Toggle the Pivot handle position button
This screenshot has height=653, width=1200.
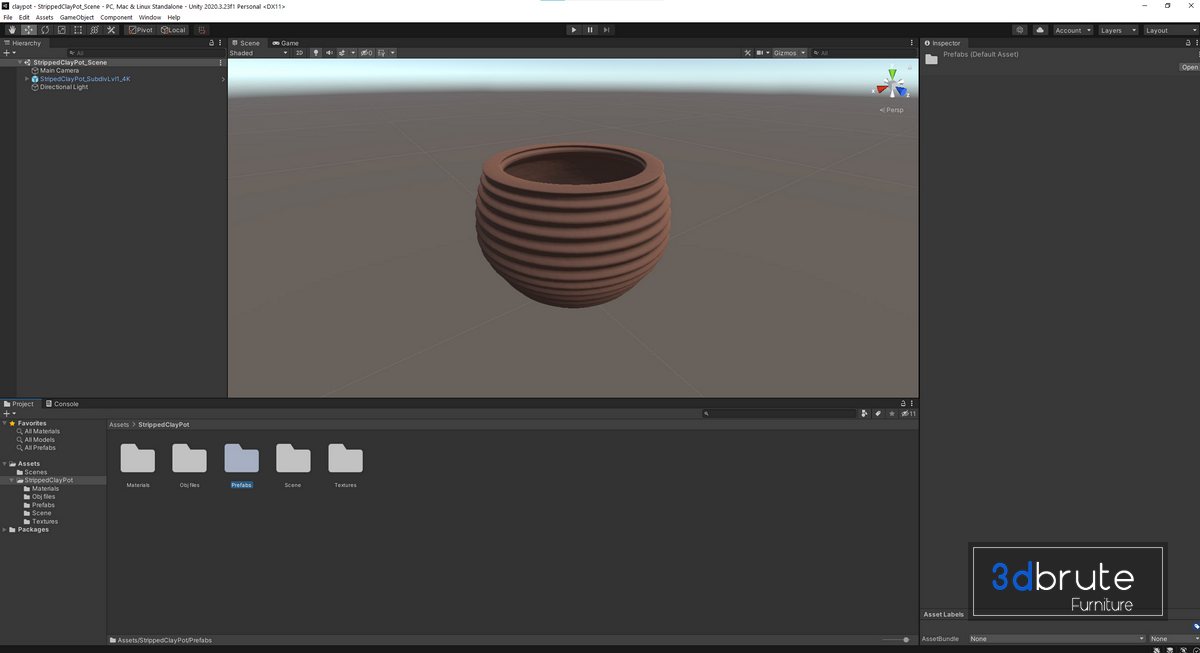pyautogui.click(x=140, y=30)
